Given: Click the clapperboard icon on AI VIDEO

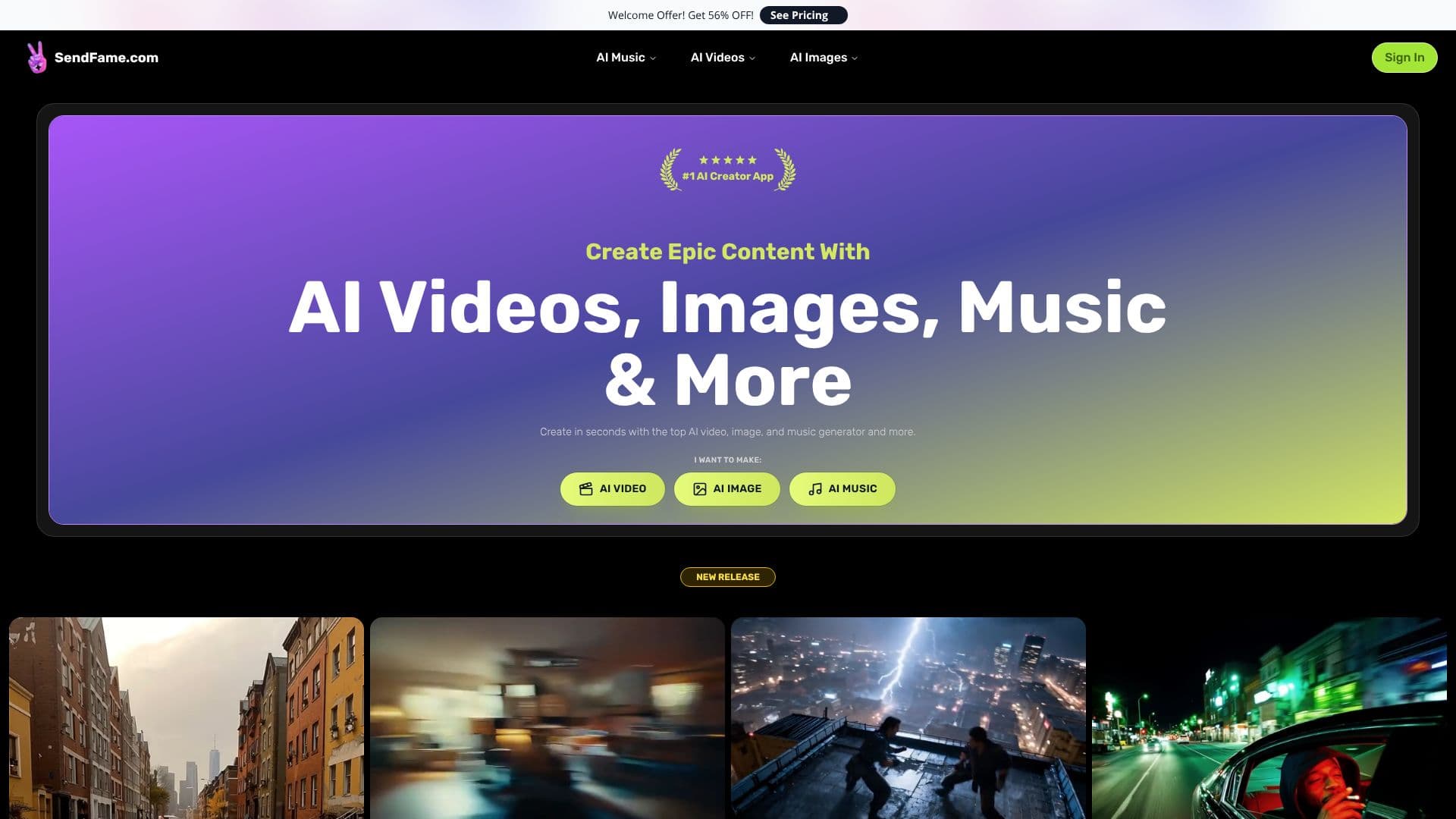Looking at the screenshot, I should click(x=585, y=489).
